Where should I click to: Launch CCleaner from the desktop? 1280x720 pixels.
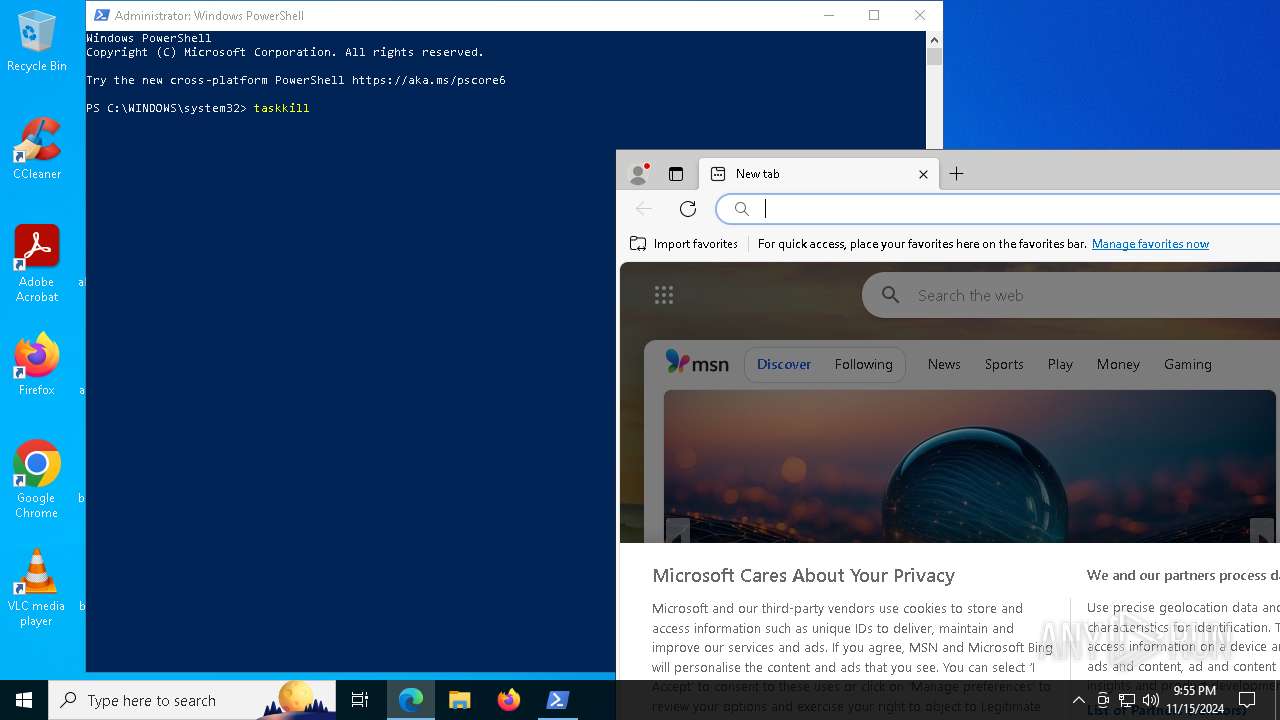37,148
